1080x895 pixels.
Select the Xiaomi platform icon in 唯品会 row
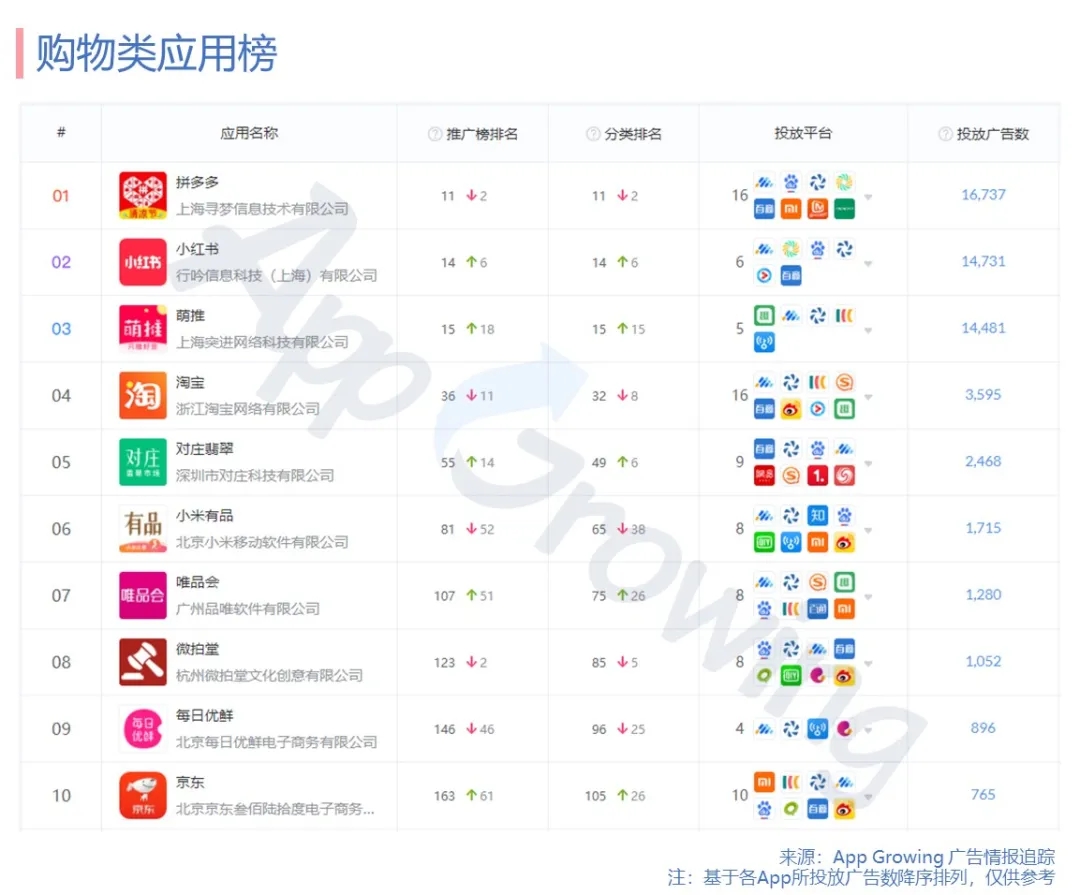coord(844,609)
